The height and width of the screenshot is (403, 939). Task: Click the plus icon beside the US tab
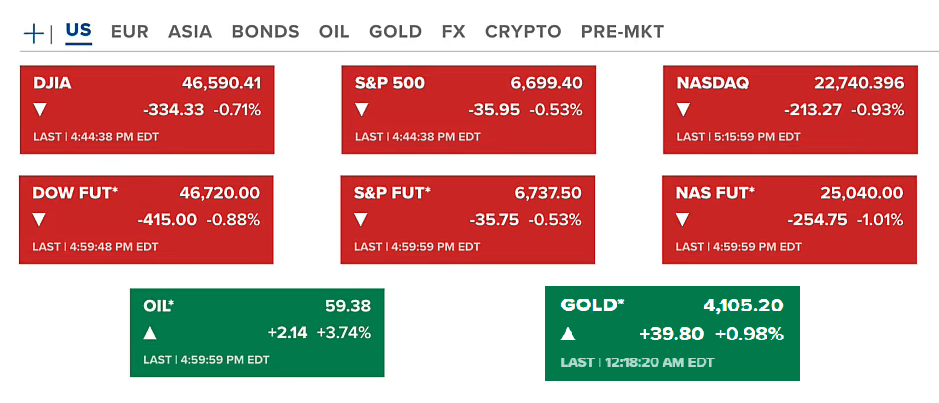coord(34,33)
